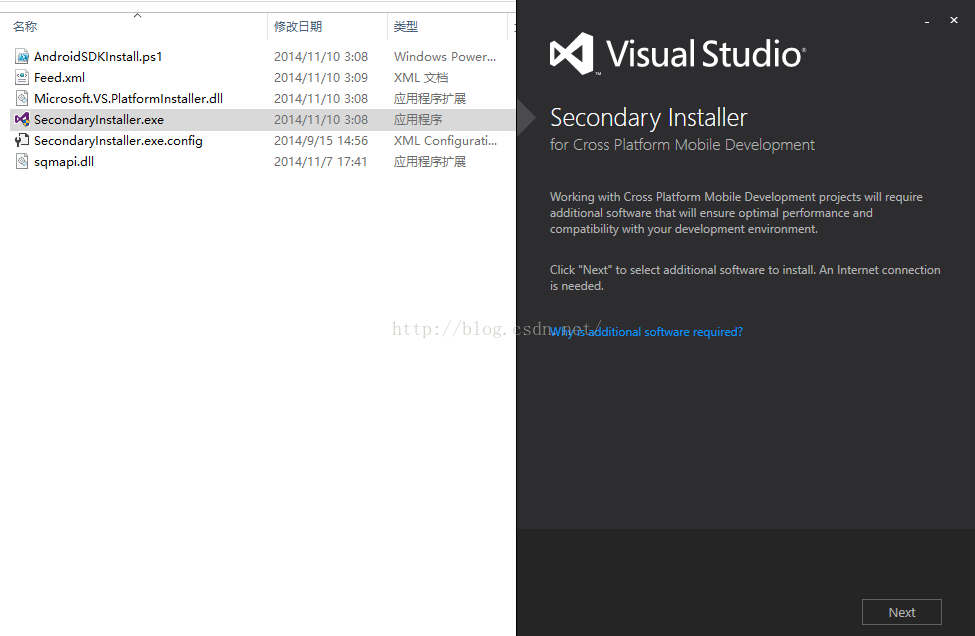Select the file name Microsoft.VS.PlatformInstaller.dll

pyautogui.click(x=128, y=98)
